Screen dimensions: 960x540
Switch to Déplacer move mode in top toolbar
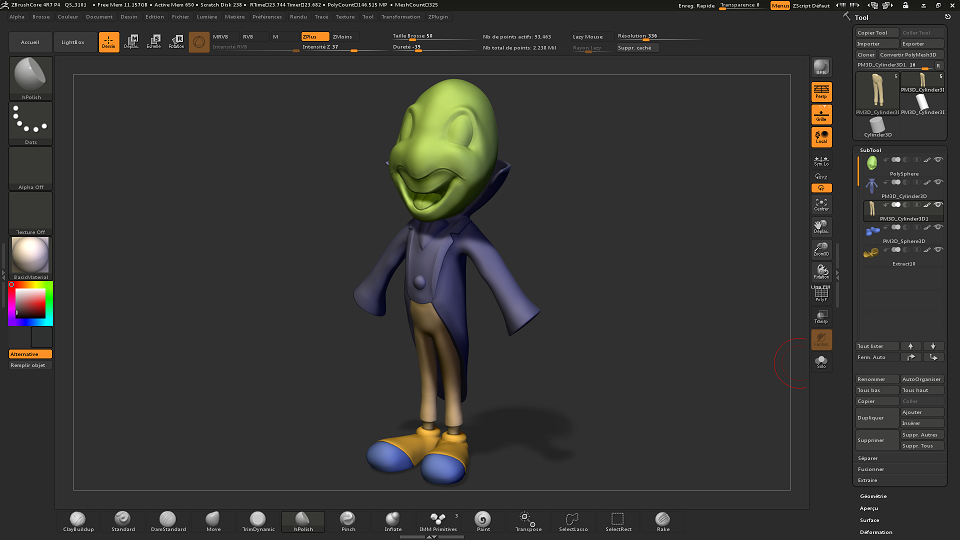(x=131, y=42)
